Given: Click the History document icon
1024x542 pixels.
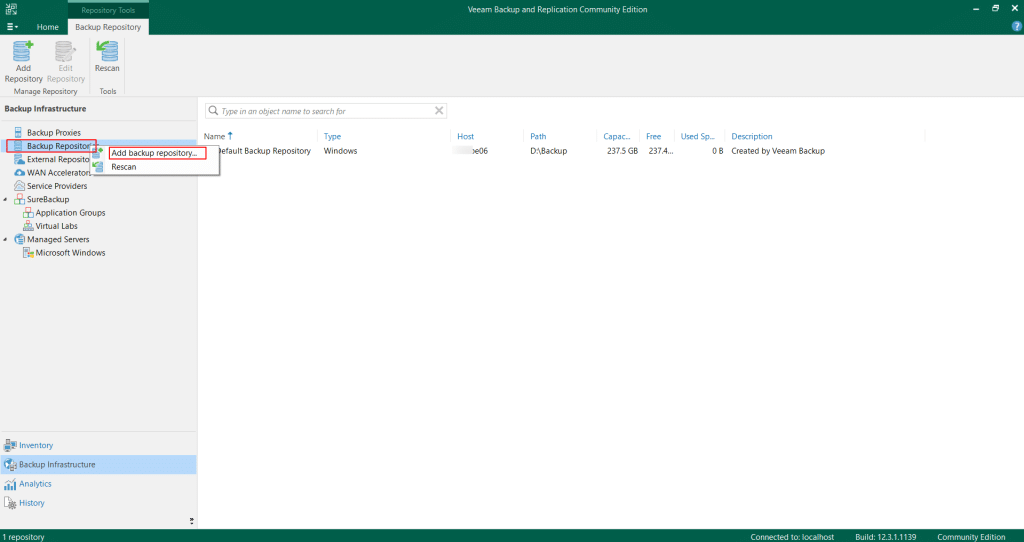Looking at the screenshot, I should point(10,503).
